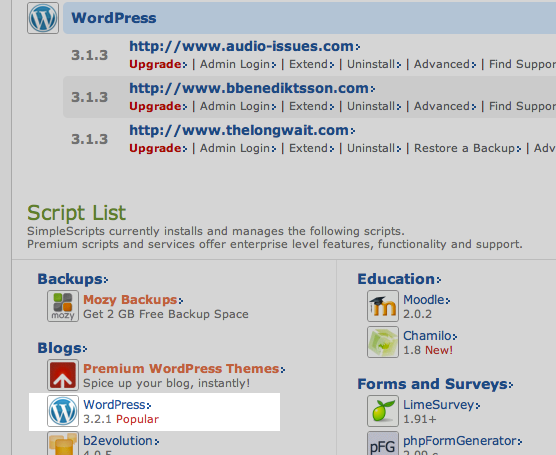Viewport: 556px width, 455px height.
Task: Click the Moodle graduation cap icon
Action: [x=383, y=306]
